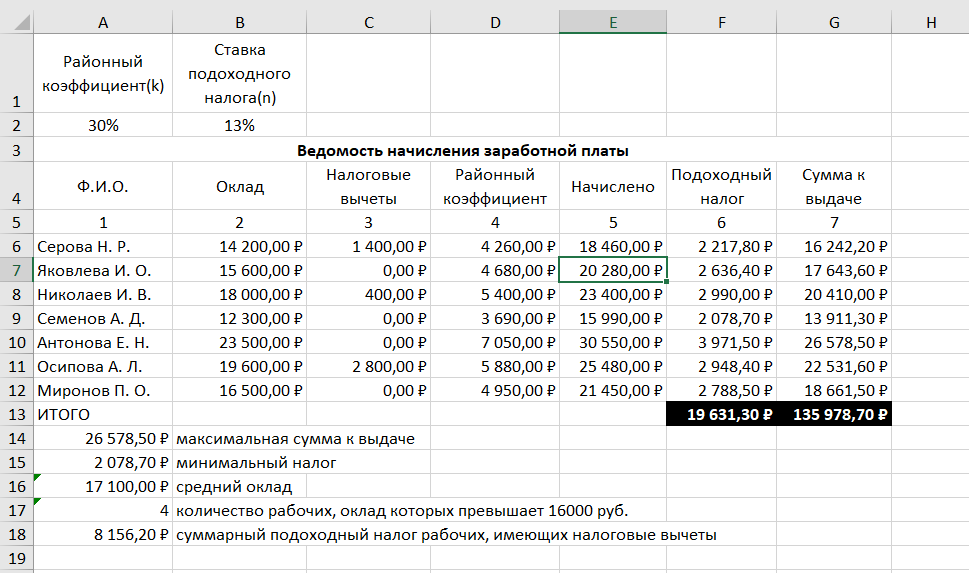The width and height of the screenshot is (969, 573).
Task: Click cell 'Миронов П. О.'
Action: 103,391
